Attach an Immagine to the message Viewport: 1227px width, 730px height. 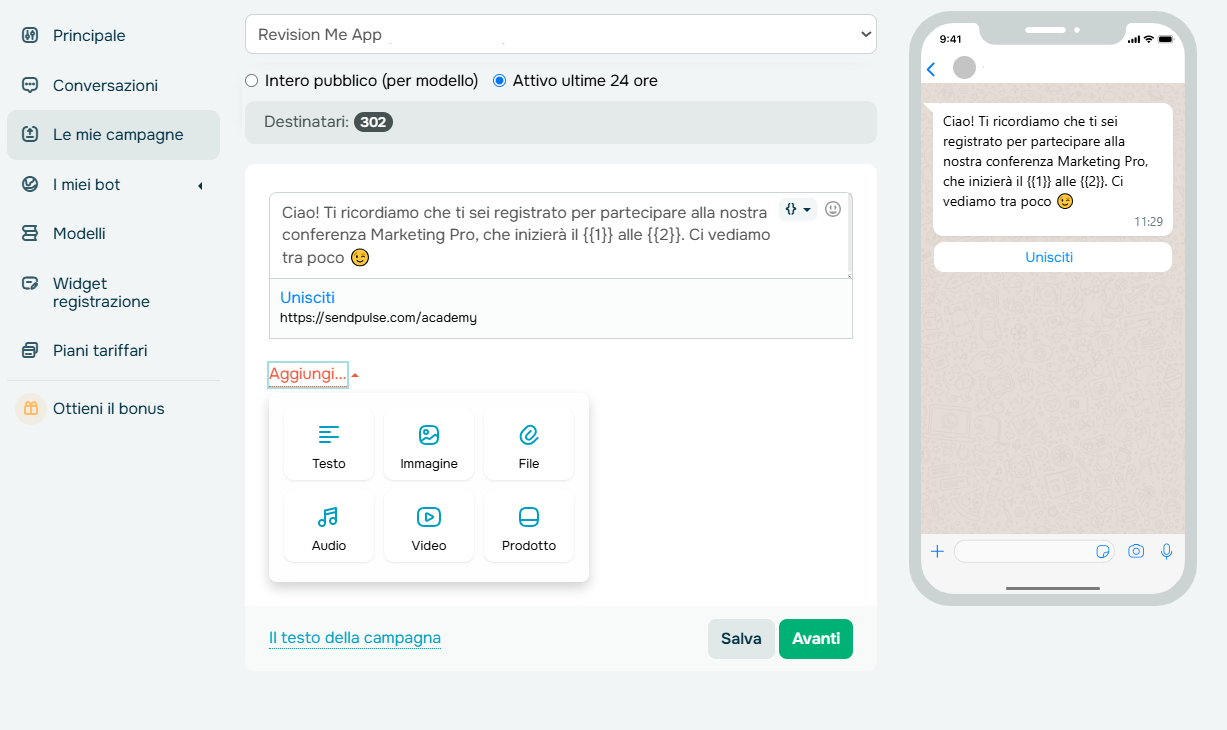pyautogui.click(x=428, y=444)
